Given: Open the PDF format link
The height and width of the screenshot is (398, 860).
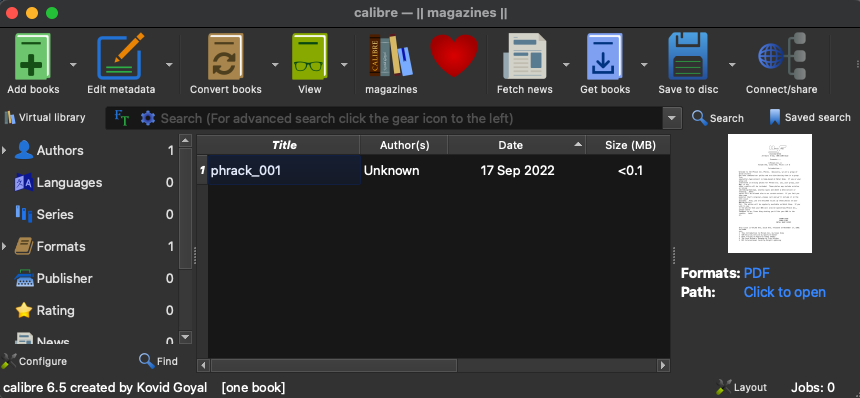Looking at the screenshot, I should (756, 273).
